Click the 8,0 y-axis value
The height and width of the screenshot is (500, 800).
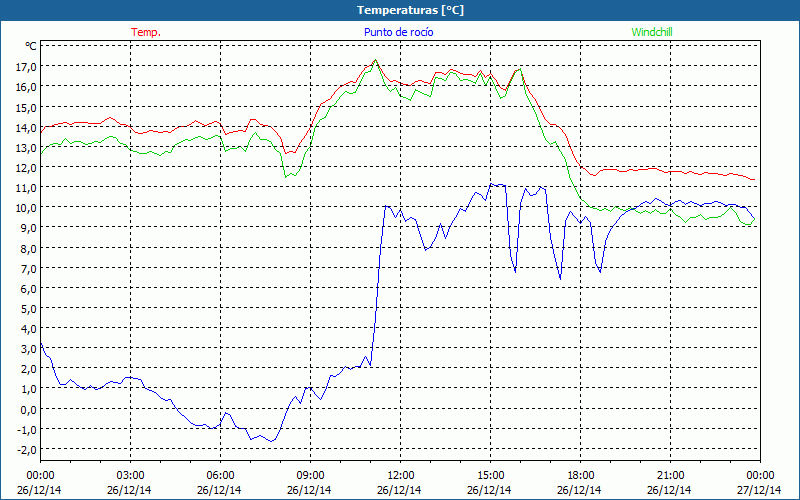[29, 248]
